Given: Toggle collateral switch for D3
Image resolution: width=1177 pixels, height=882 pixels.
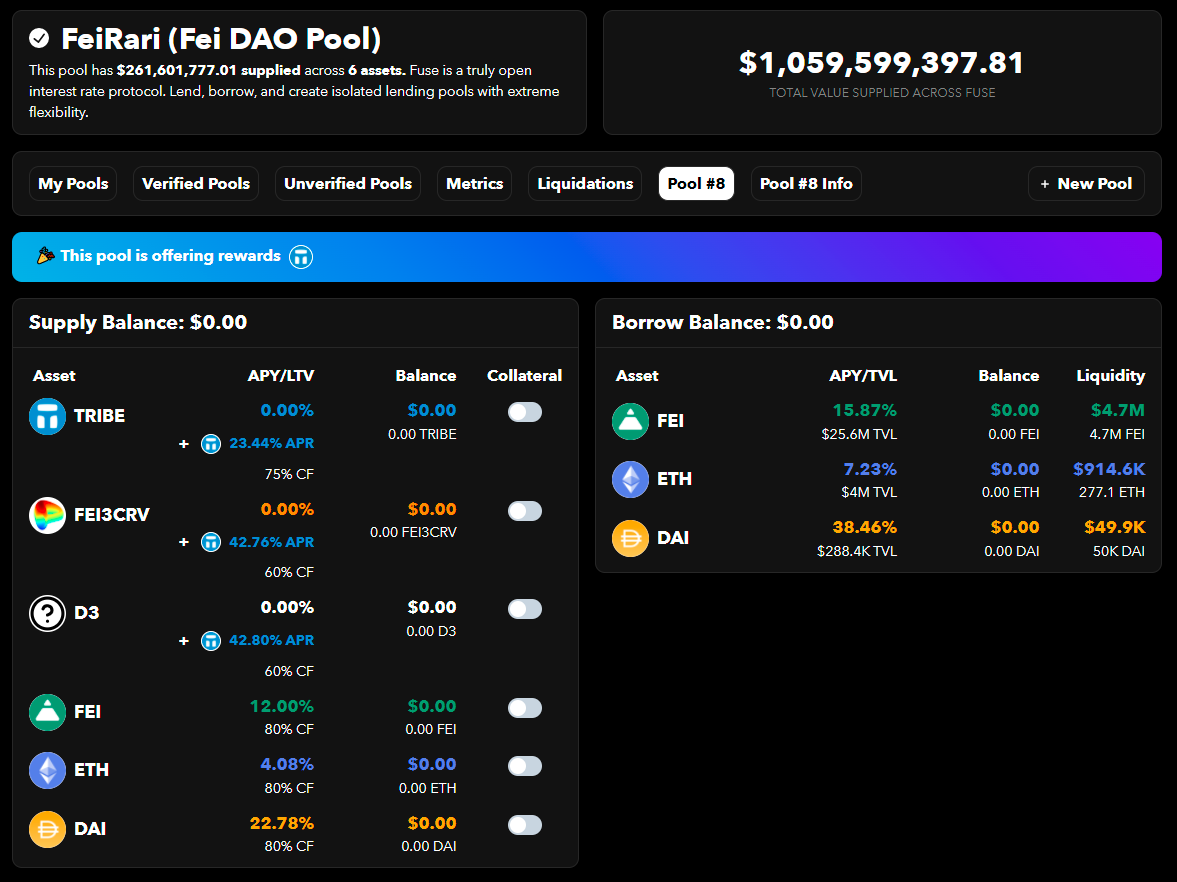Looking at the screenshot, I should [x=525, y=609].
